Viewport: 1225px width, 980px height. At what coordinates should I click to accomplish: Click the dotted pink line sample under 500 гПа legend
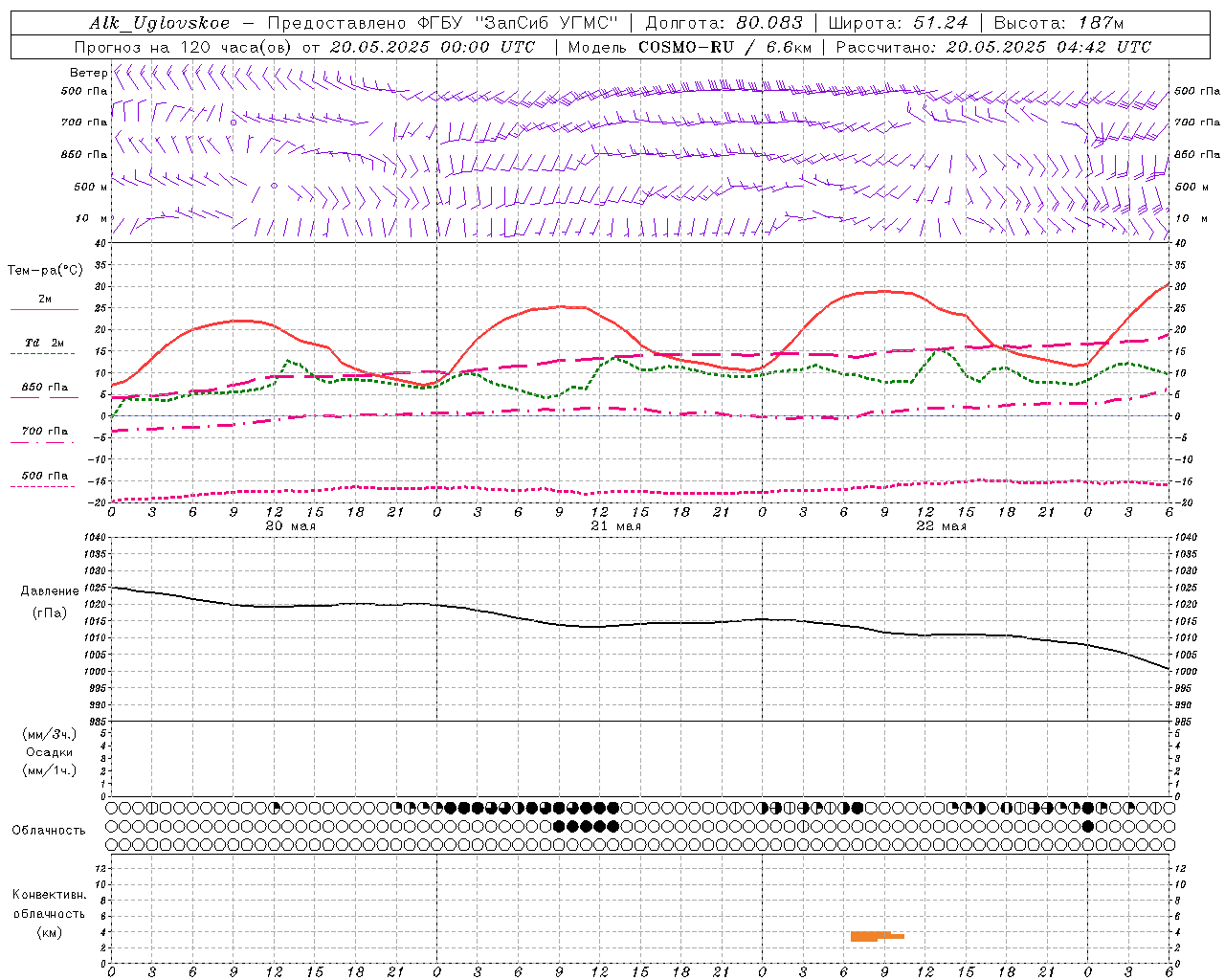pyautogui.click(x=42, y=486)
